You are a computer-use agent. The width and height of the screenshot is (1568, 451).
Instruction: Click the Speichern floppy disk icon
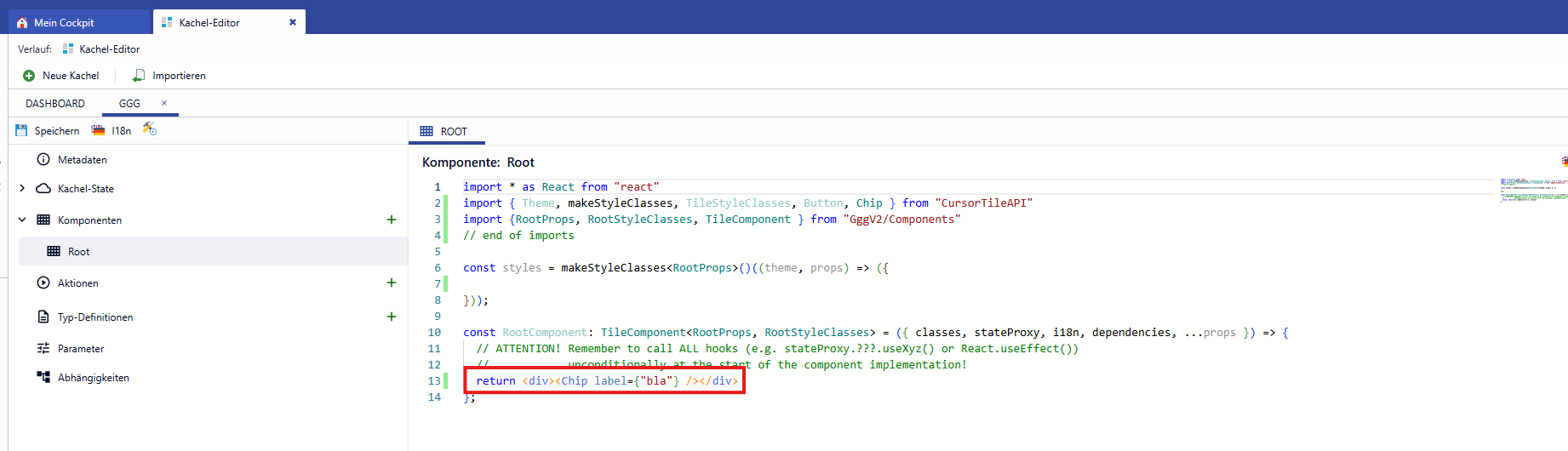tap(21, 130)
